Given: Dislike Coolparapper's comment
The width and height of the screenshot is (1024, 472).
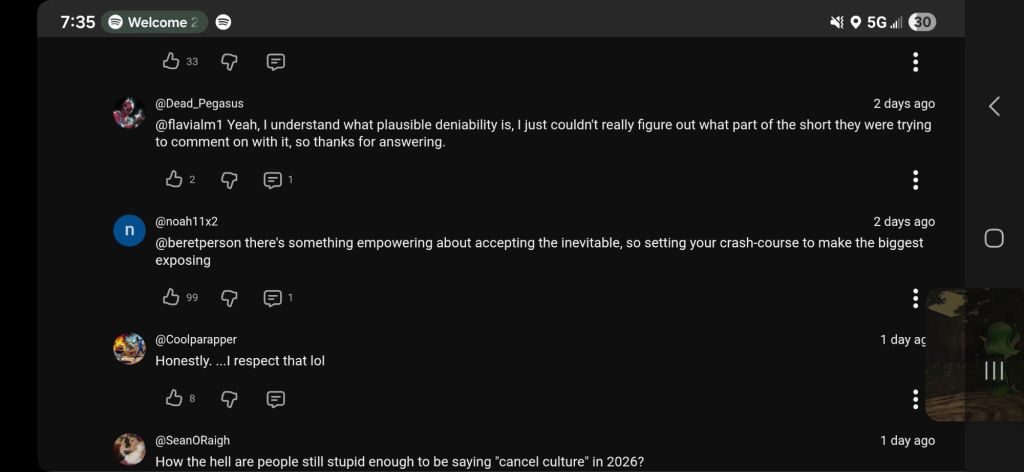Looking at the screenshot, I should click(229, 399).
